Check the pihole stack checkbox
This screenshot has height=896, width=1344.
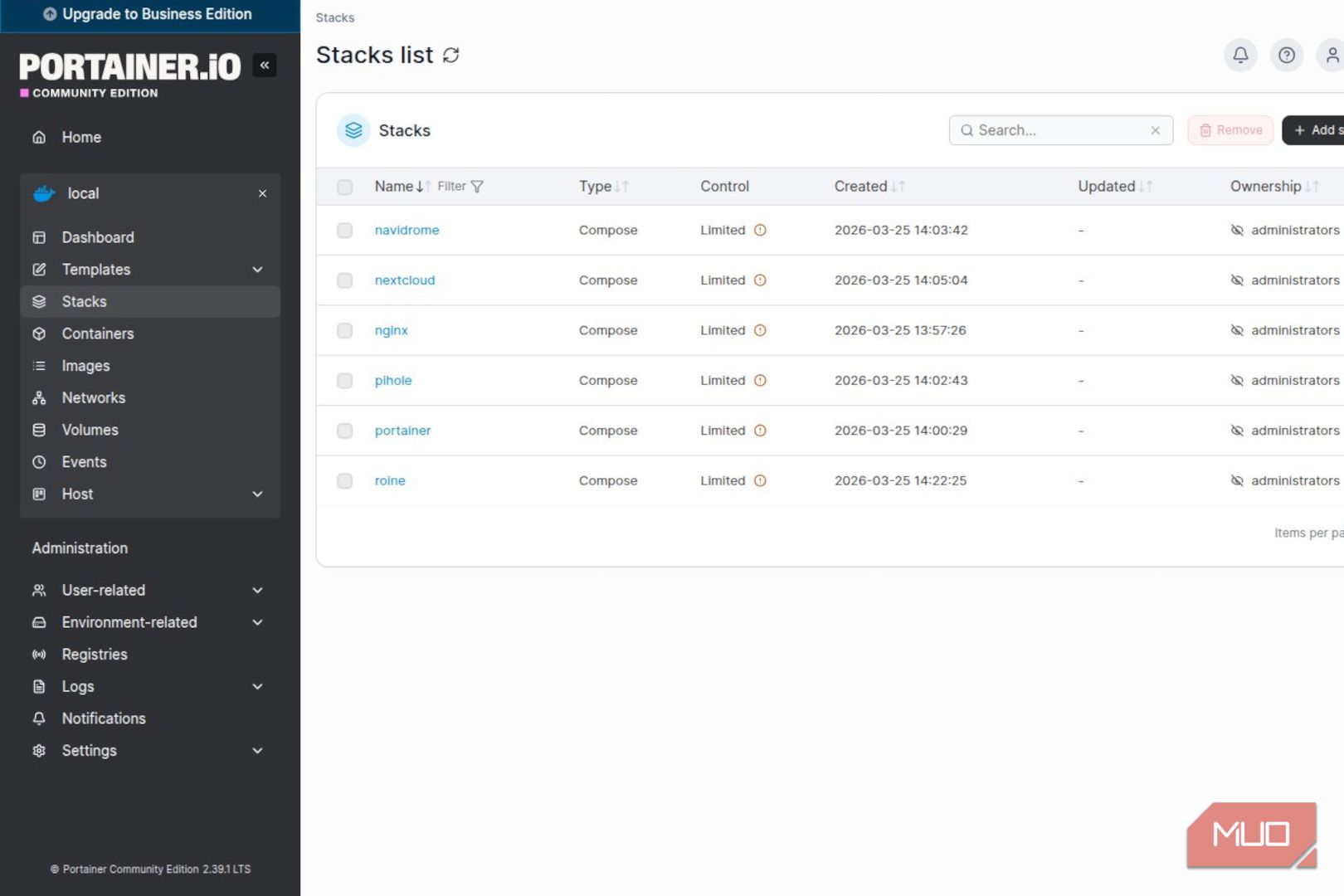pyautogui.click(x=345, y=381)
